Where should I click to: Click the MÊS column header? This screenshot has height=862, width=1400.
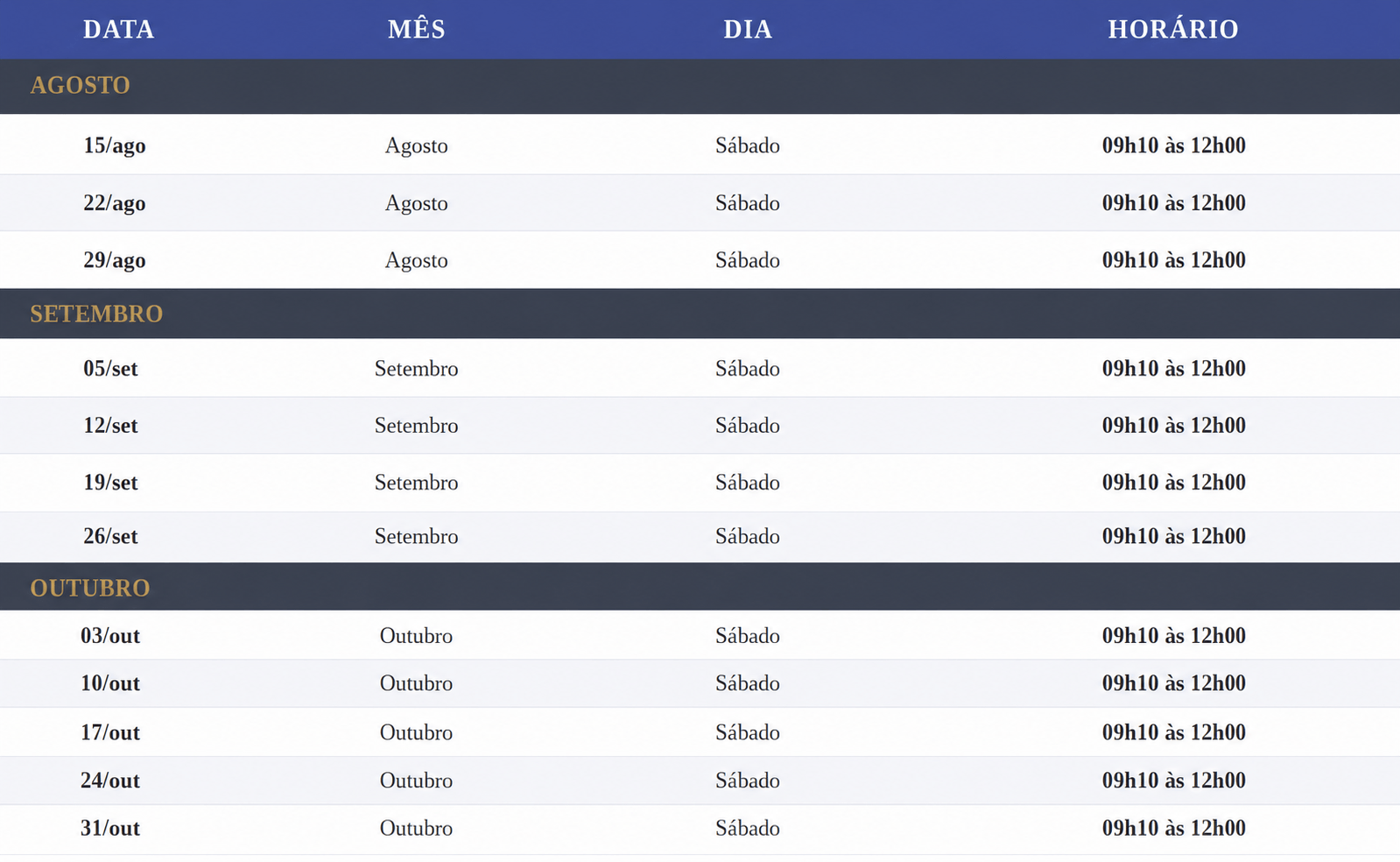click(417, 29)
